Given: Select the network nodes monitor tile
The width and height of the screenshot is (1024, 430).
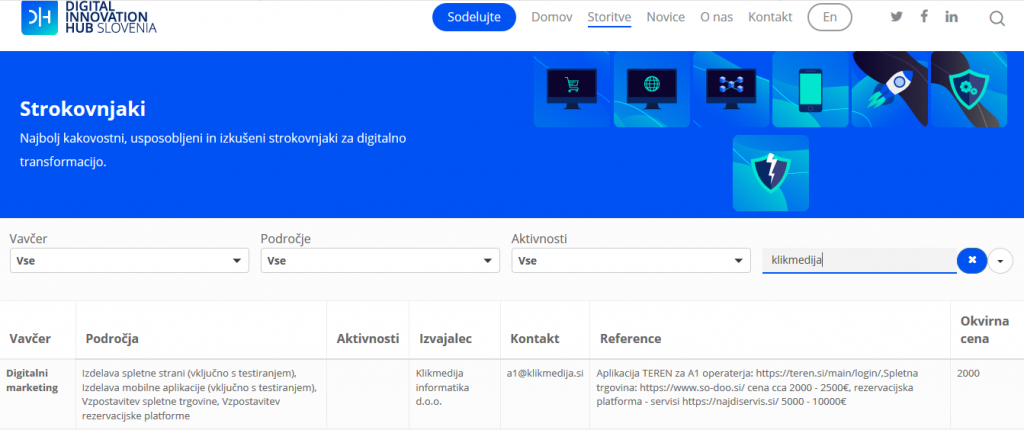Looking at the screenshot, I should pos(732,89).
